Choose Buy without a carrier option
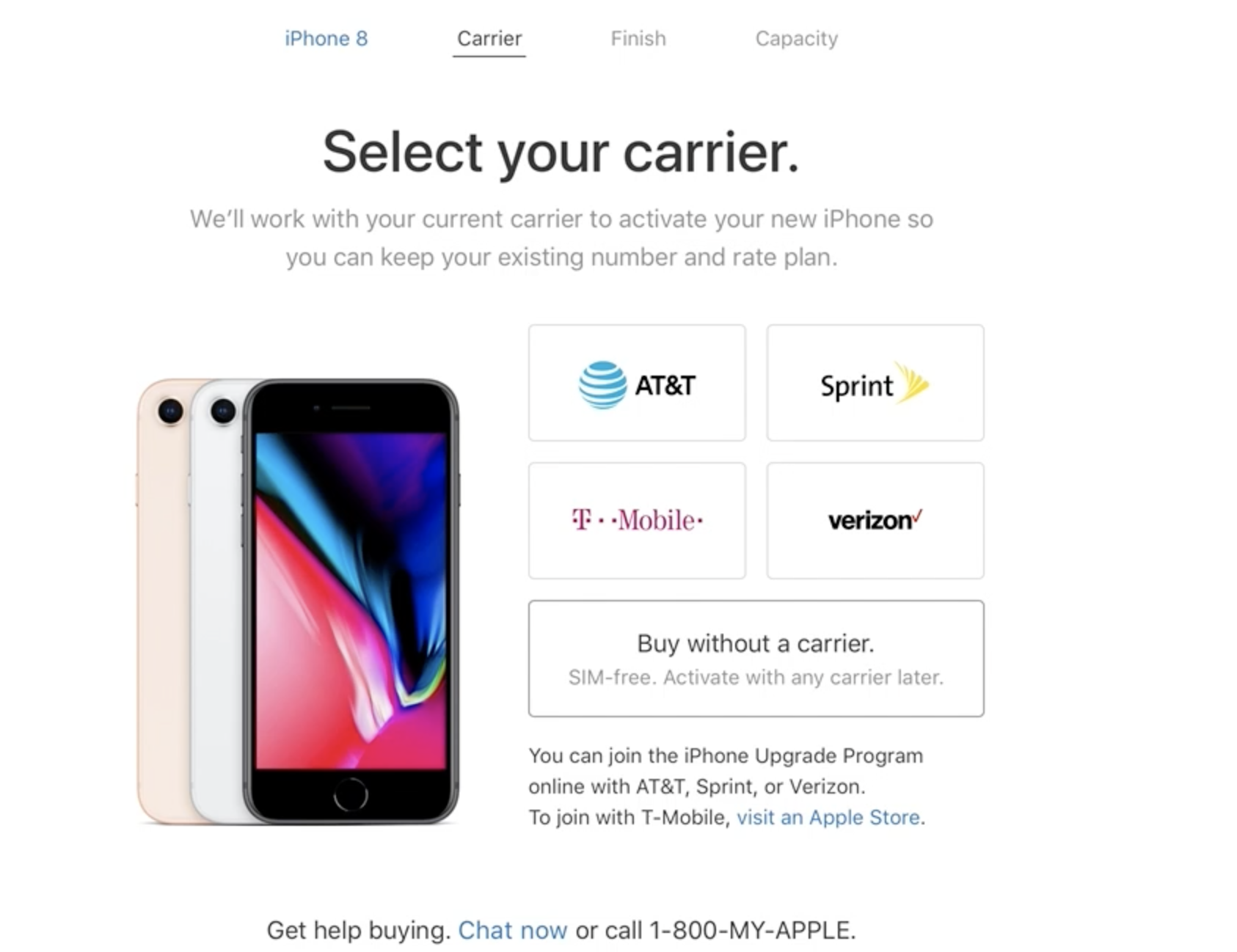The height and width of the screenshot is (952, 1237). tap(756, 659)
